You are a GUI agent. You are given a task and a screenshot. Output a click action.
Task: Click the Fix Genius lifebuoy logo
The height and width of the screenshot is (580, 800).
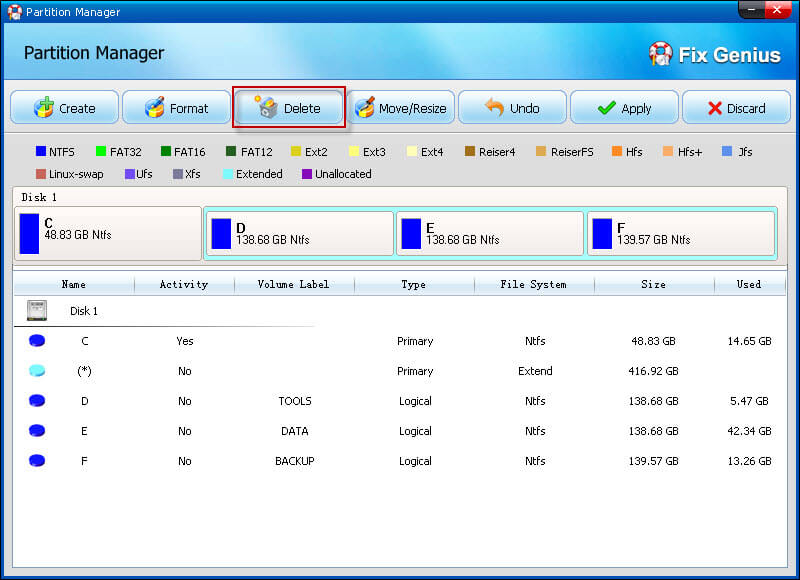[x=661, y=54]
